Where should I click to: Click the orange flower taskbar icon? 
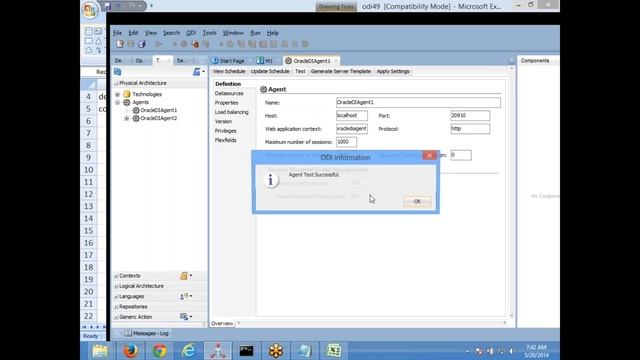(276, 351)
